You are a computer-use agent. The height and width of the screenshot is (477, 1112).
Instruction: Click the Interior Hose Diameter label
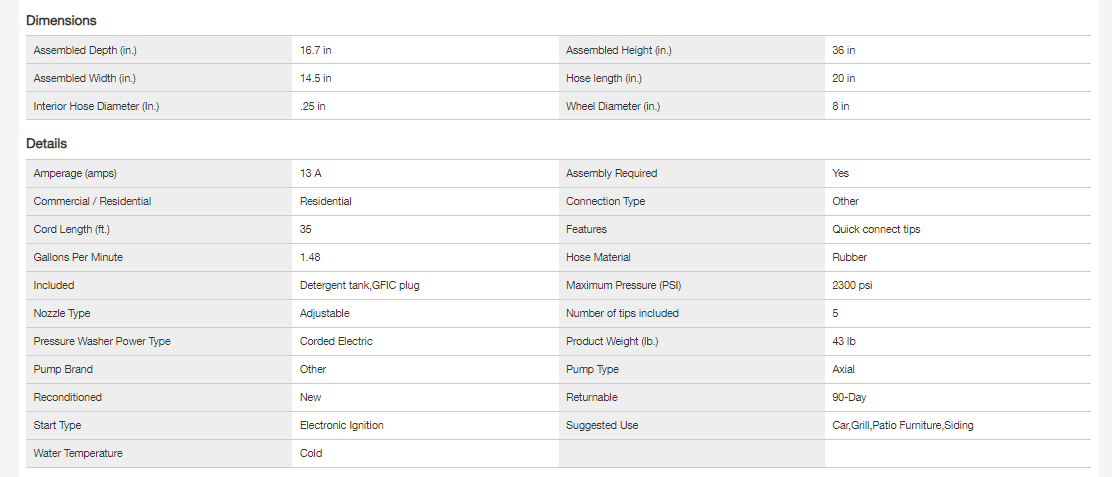(96, 106)
